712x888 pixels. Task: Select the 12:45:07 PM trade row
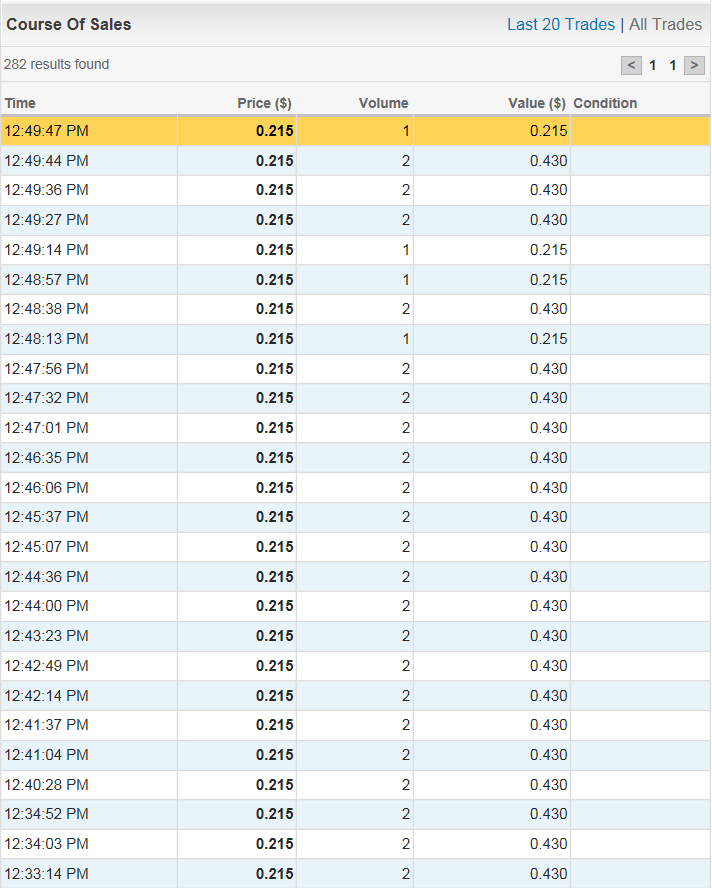[x=356, y=547]
